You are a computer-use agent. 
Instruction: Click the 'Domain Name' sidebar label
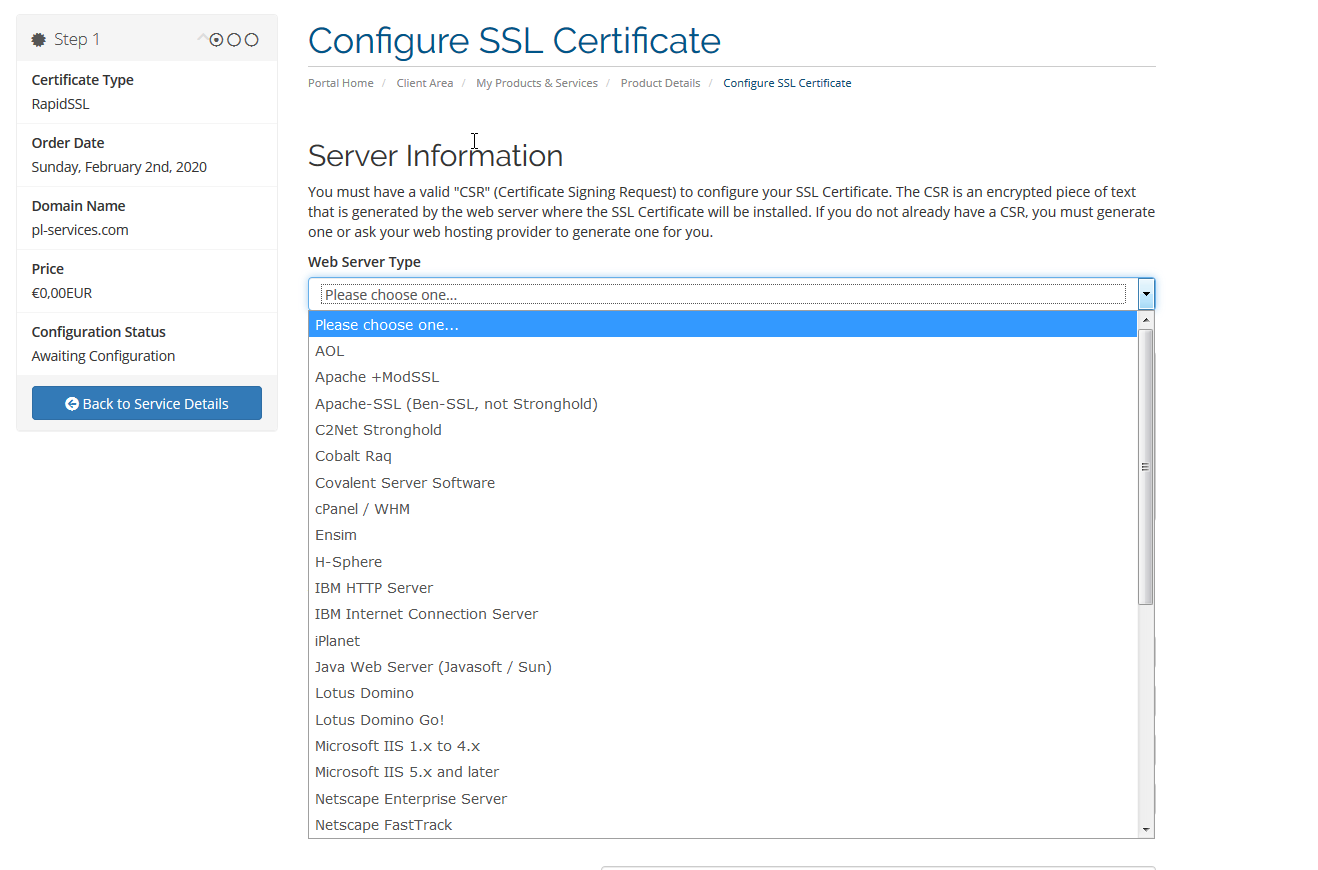(x=79, y=206)
